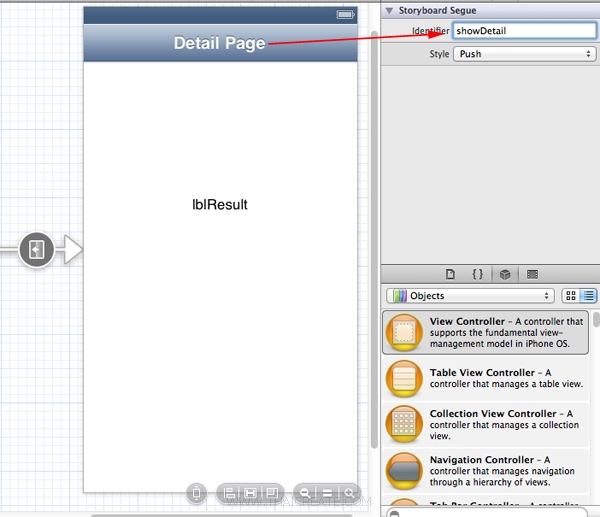The image size is (600, 517).
Task: Select View Controller in object library
Action: (485, 333)
